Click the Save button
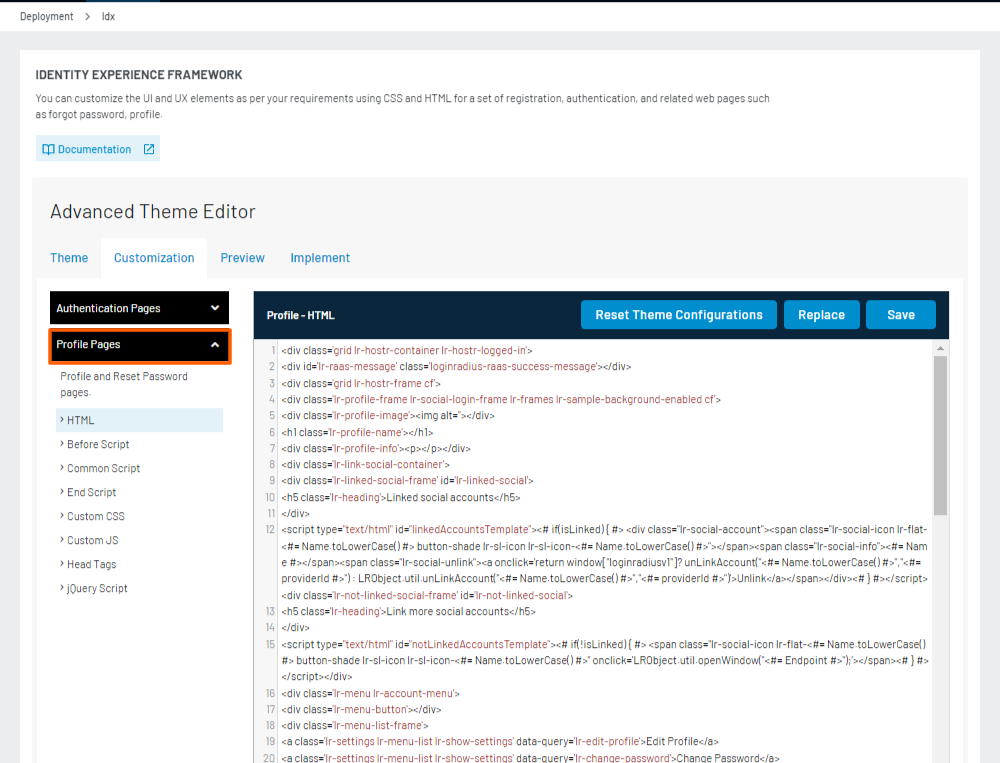The width and height of the screenshot is (1000, 763). click(x=900, y=314)
